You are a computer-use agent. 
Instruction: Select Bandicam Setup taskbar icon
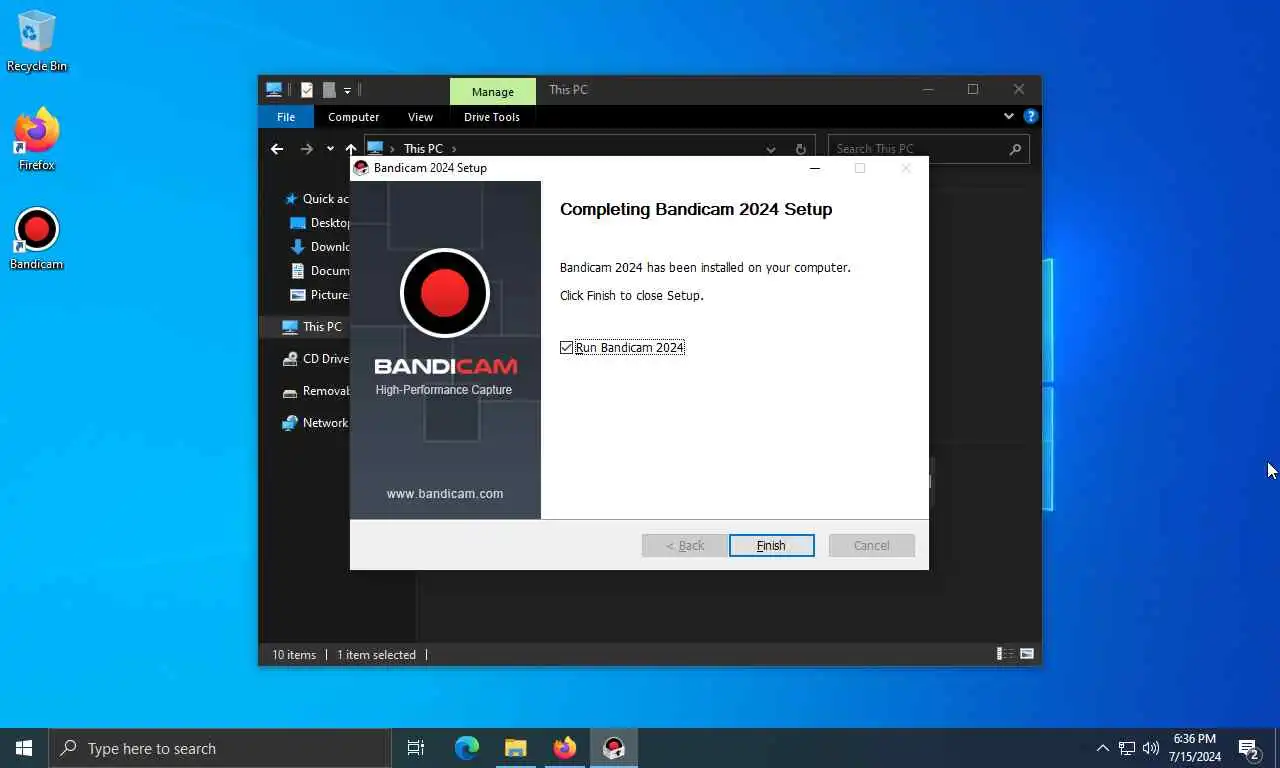pos(614,748)
